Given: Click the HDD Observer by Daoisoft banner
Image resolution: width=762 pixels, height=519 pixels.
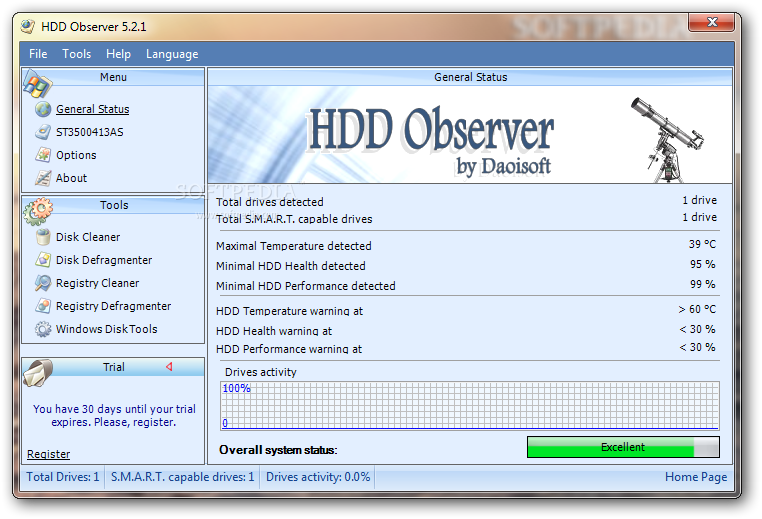Looking at the screenshot, I should tap(470, 135).
